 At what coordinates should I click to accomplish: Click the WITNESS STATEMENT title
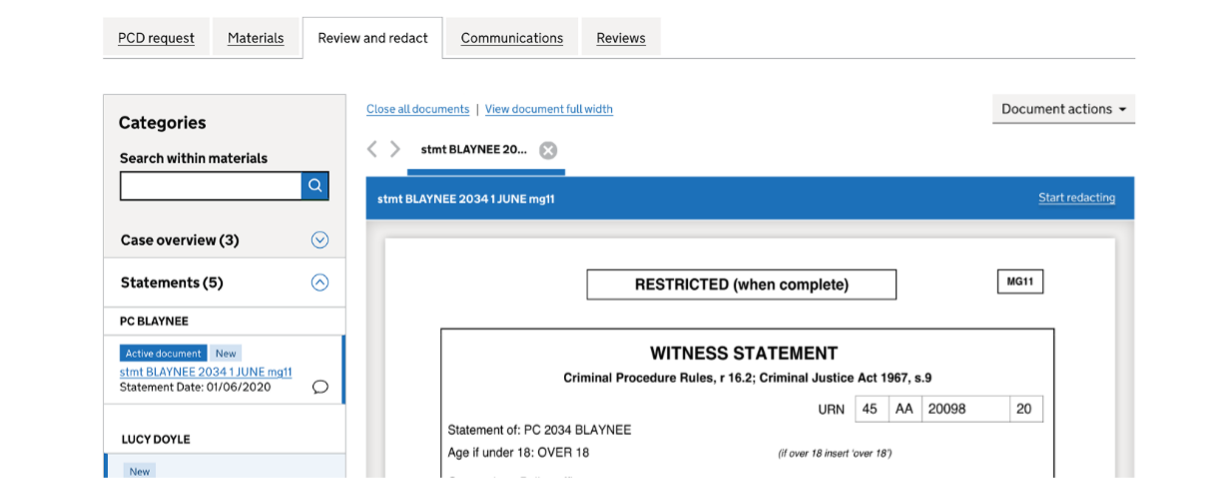coord(744,353)
